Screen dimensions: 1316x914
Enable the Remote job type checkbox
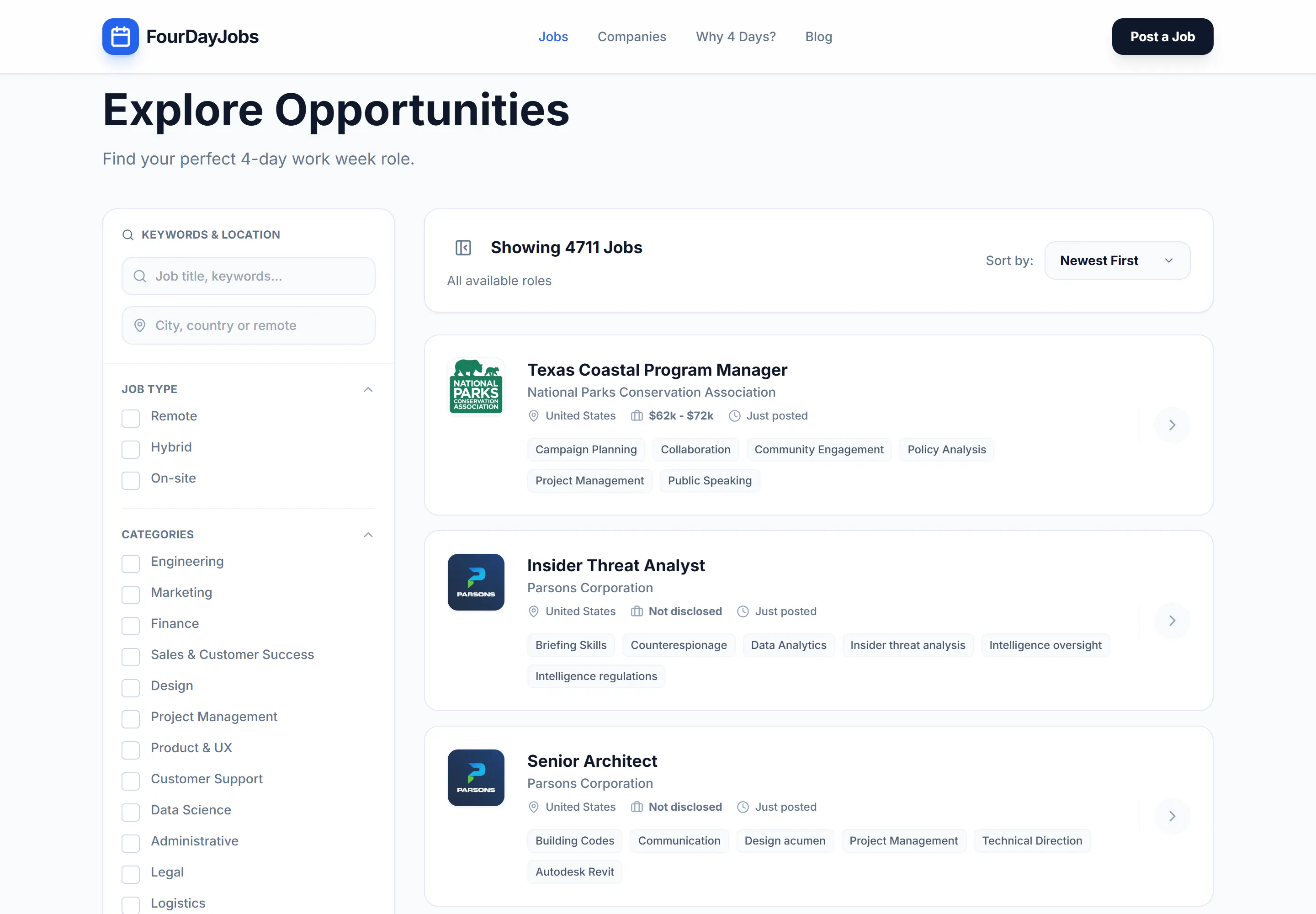coord(131,418)
